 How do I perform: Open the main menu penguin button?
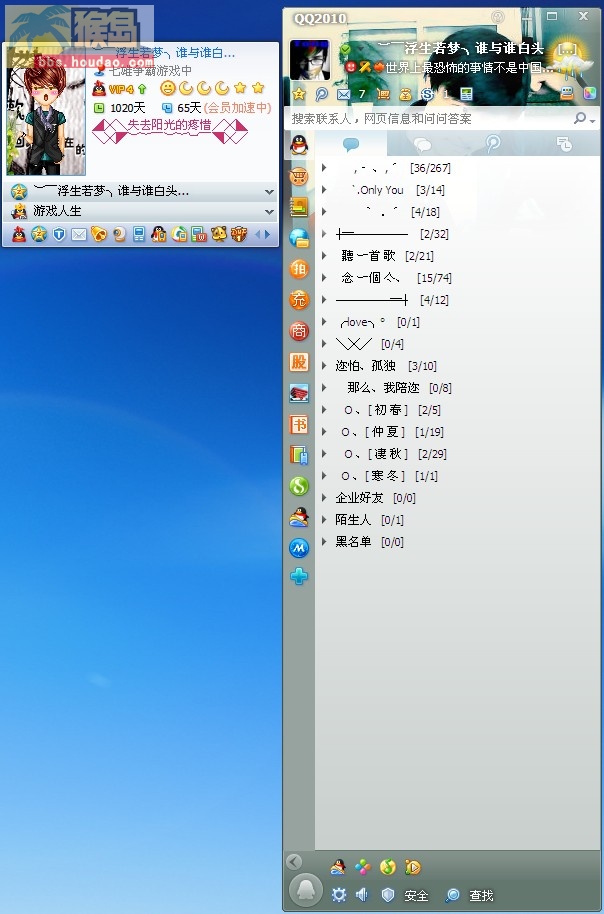pos(305,890)
